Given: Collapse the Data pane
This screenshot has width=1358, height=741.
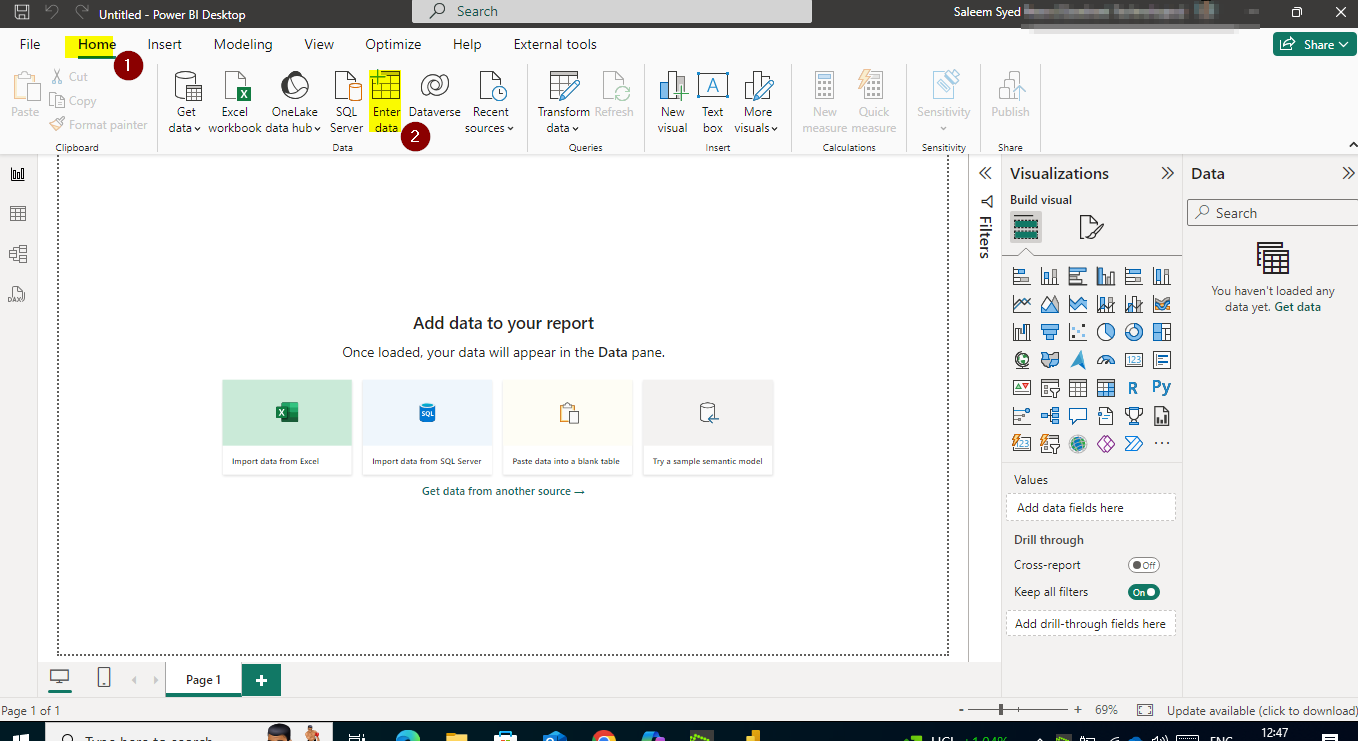Looking at the screenshot, I should (1348, 173).
